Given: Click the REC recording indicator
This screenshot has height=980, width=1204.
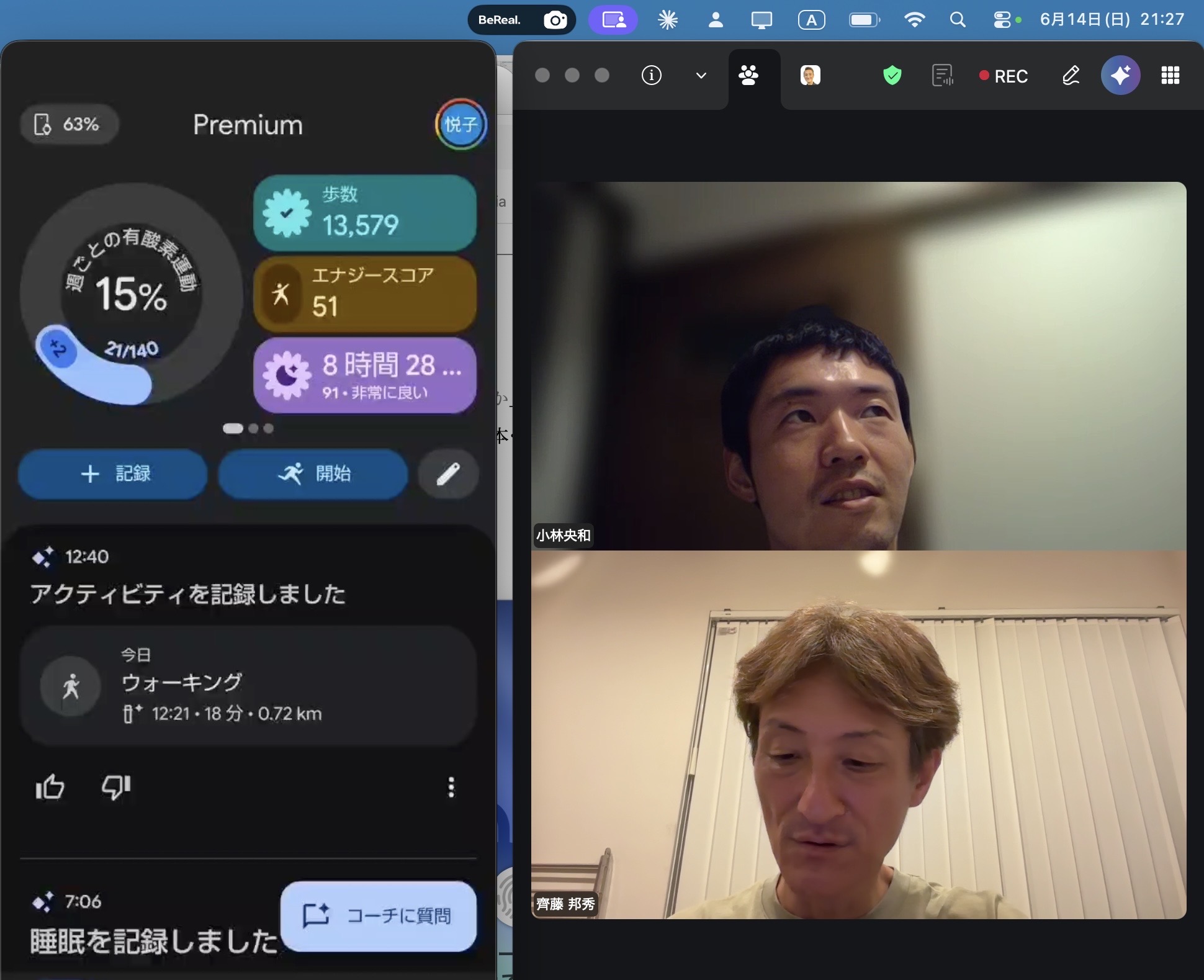Looking at the screenshot, I should (1004, 76).
